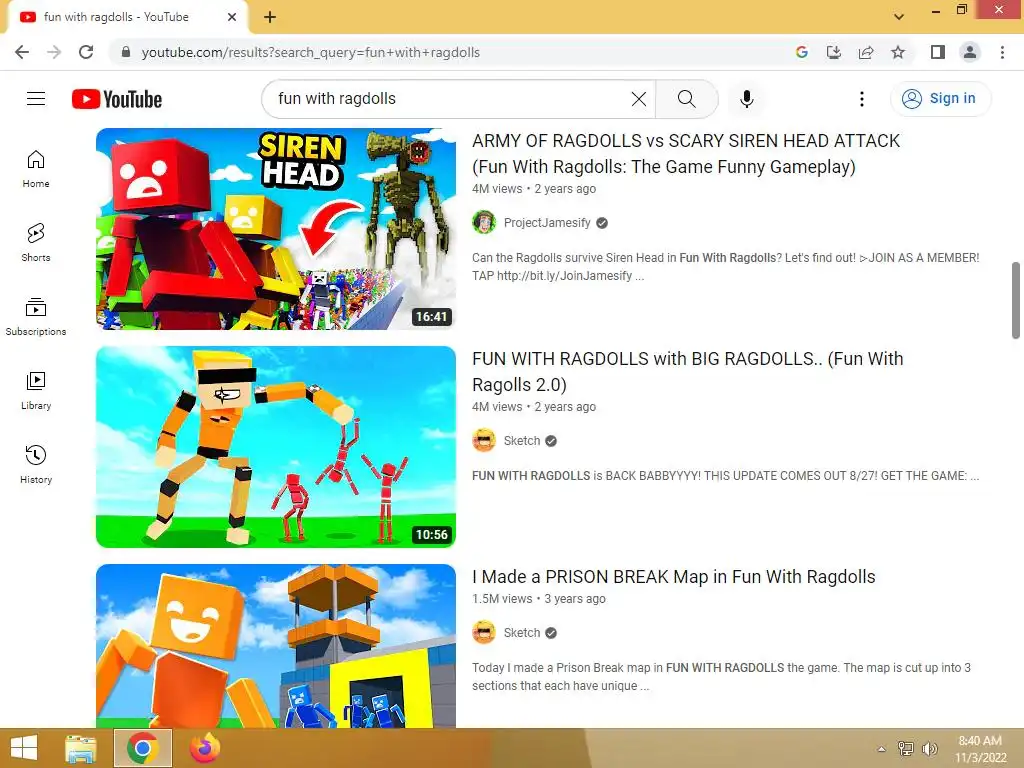1024x768 pixels.
Task: Open the BIG RAGDOLLS video thumbnail
Action: tap(276, 447)
